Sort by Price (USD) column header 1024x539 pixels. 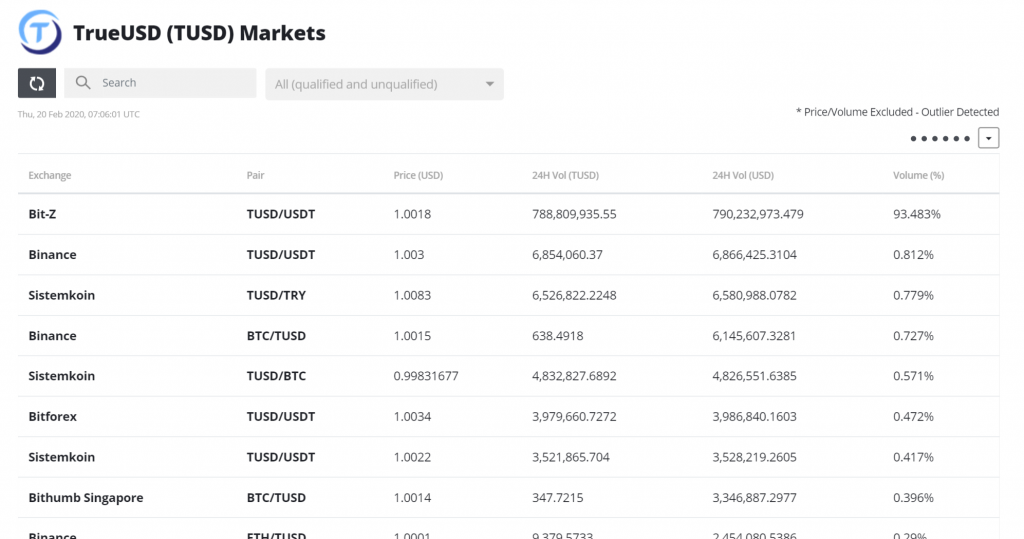pyautogui.click(x=418, y=175)
